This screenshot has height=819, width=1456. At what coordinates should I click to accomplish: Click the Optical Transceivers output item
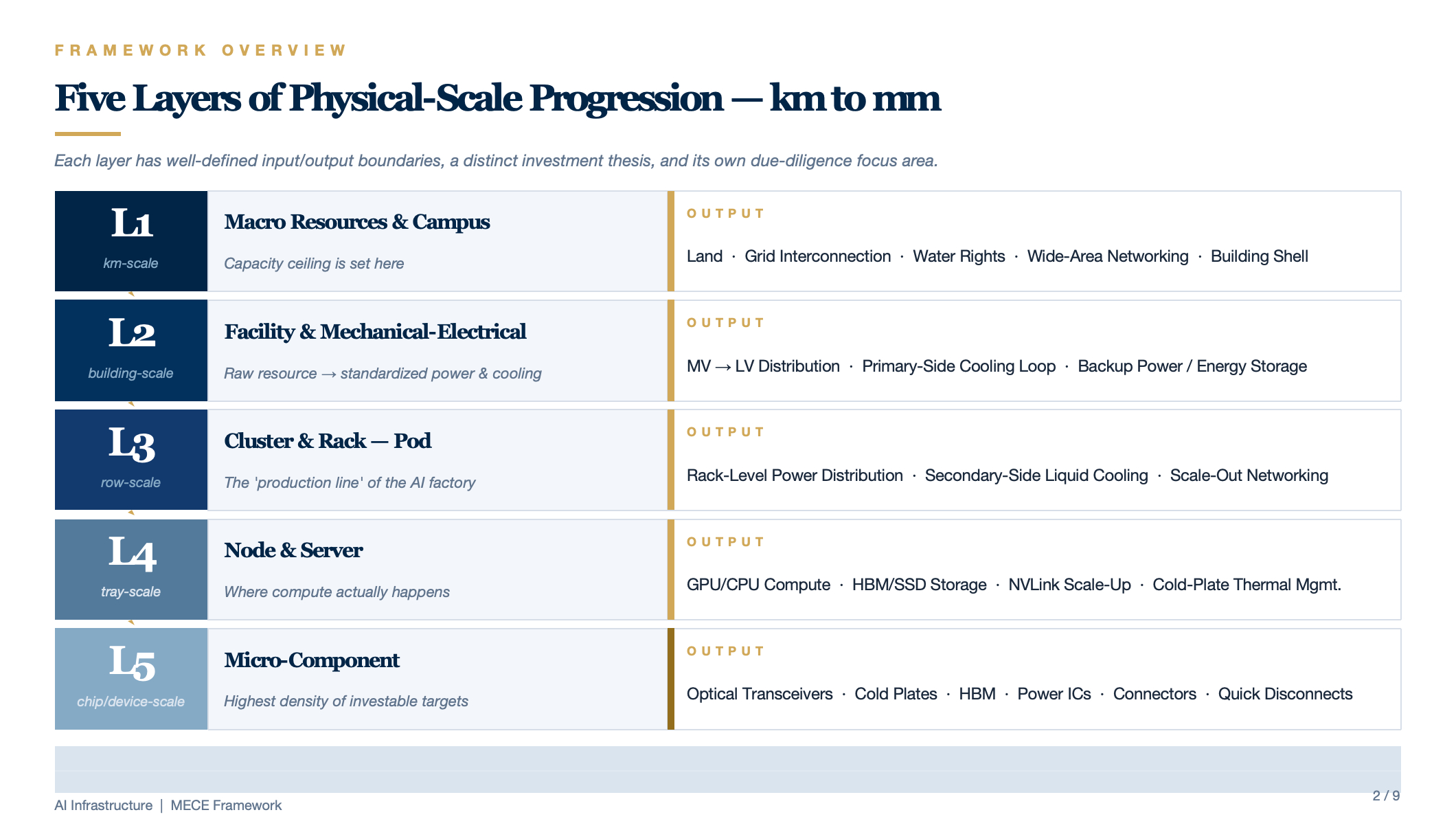[x=760, y=694]
